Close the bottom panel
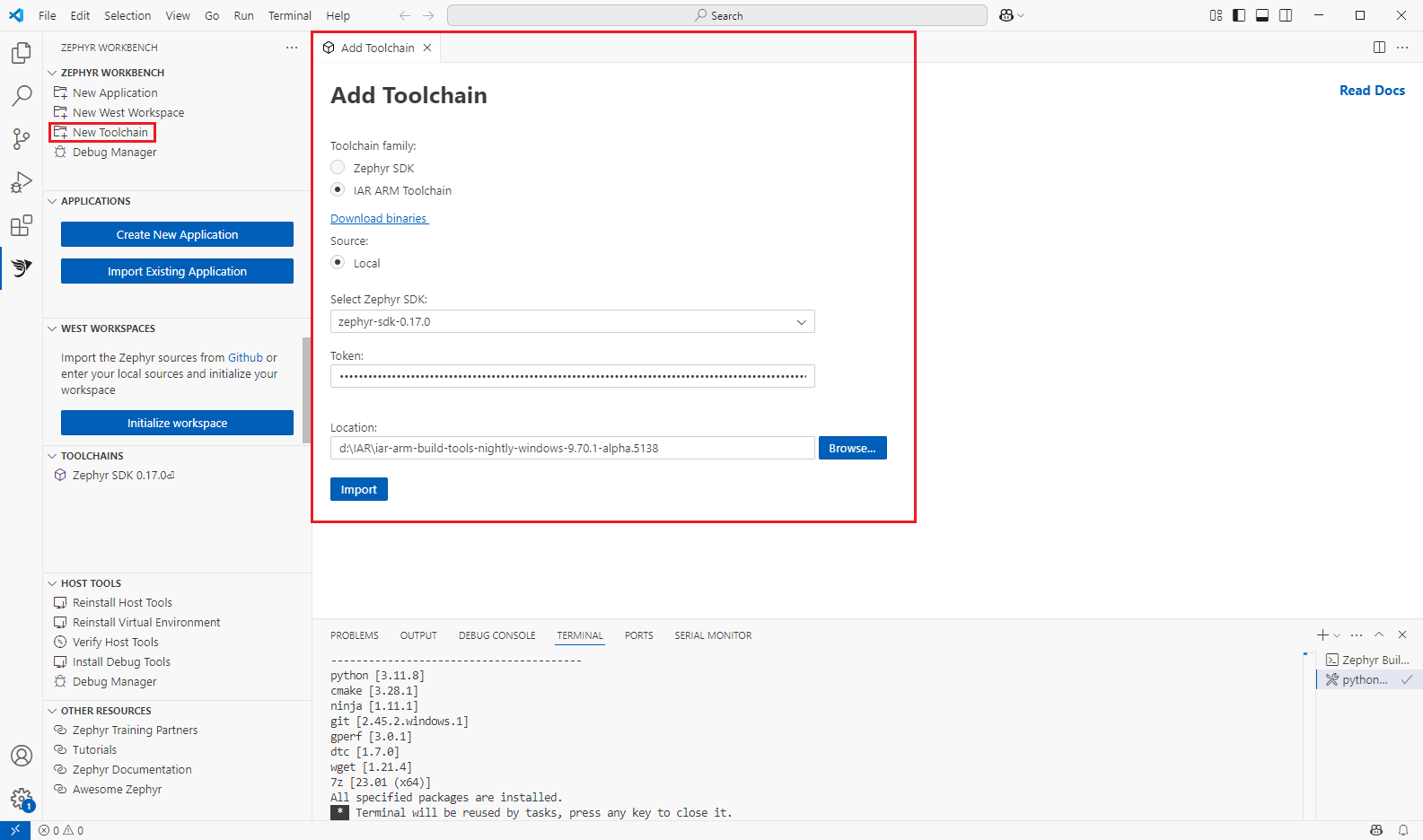Screen dimensions: 1423x840 [1402, 634]
